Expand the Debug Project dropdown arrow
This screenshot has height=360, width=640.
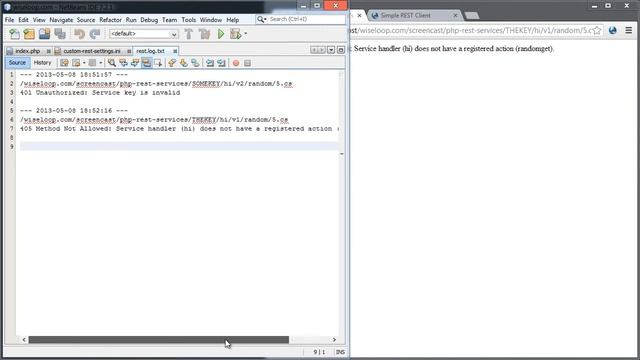245,34
